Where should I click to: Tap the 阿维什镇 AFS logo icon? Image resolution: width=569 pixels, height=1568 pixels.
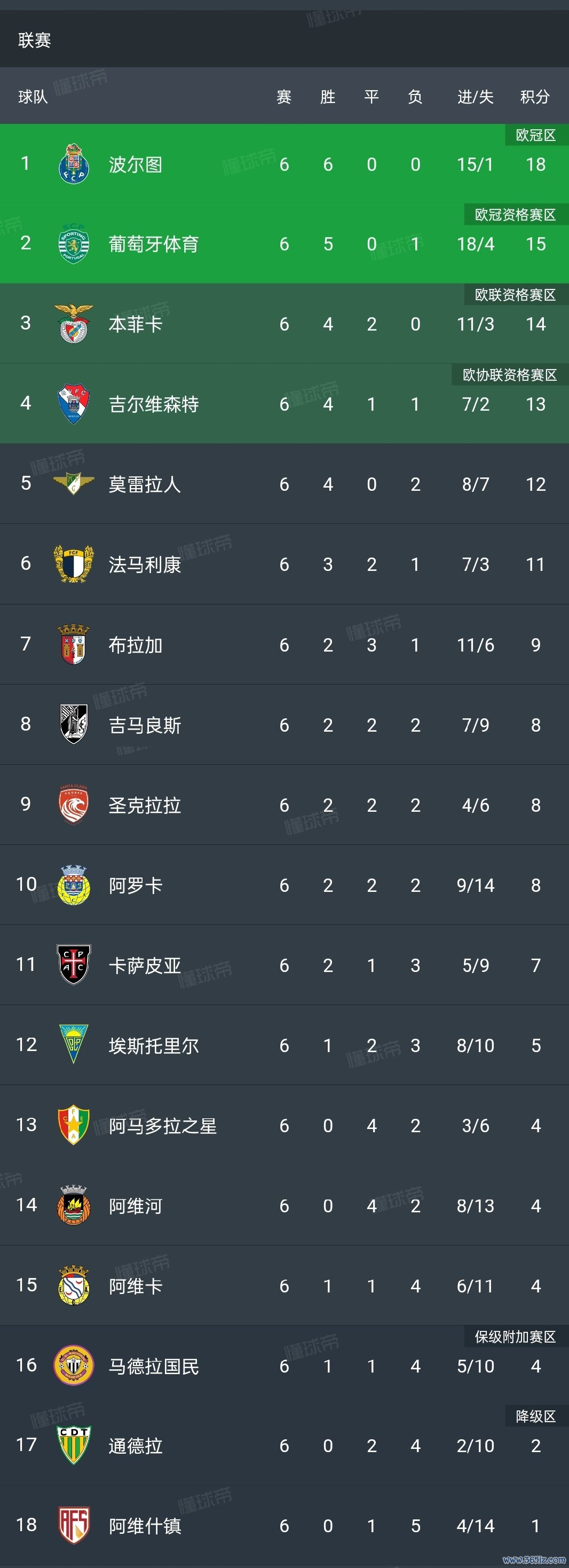pos(74,1525)
